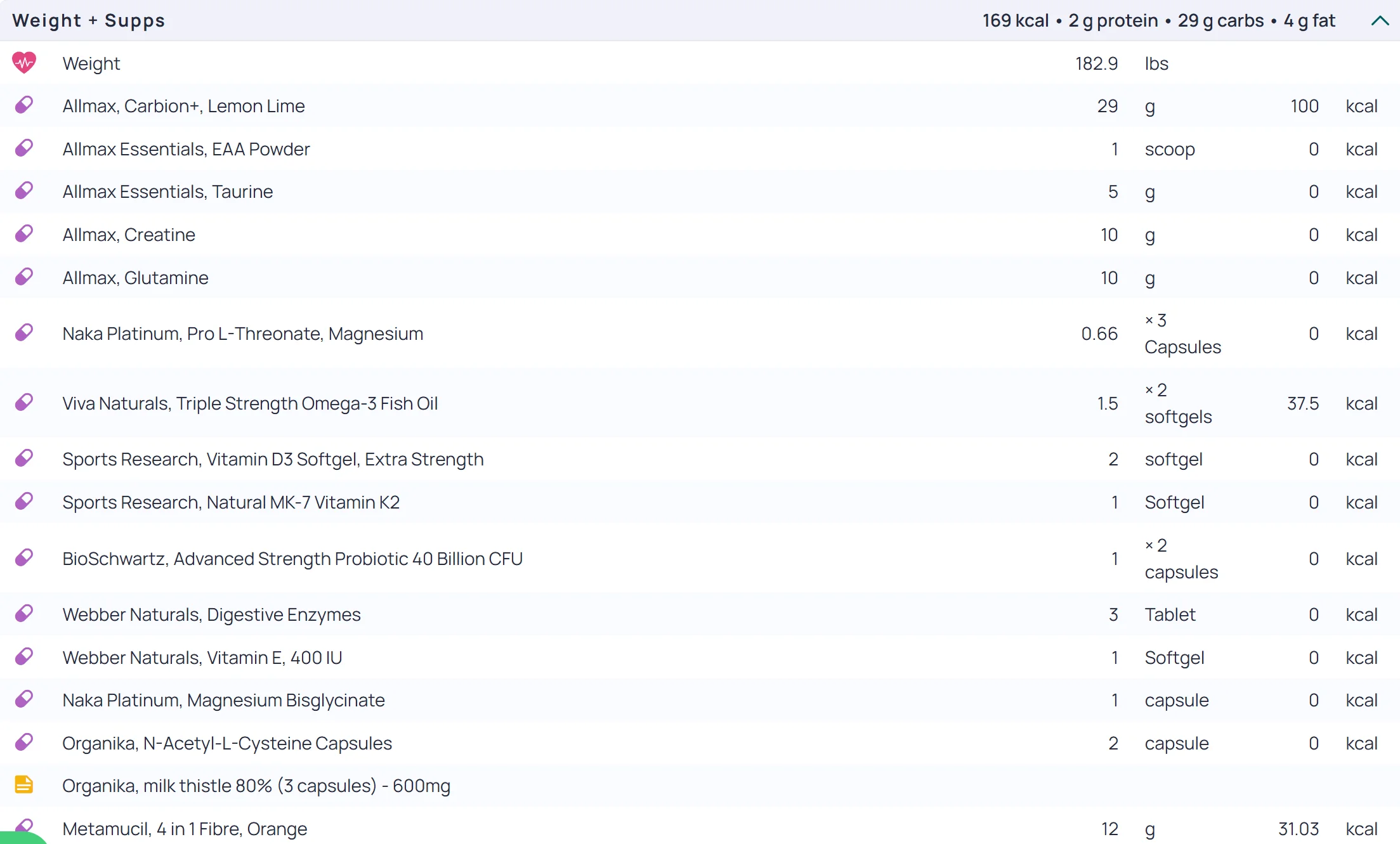Select Viva Naturals Triple Strength Omega-3 entry
The height and width of the screenshot is (844, 1400).
(x=250, y=403)
